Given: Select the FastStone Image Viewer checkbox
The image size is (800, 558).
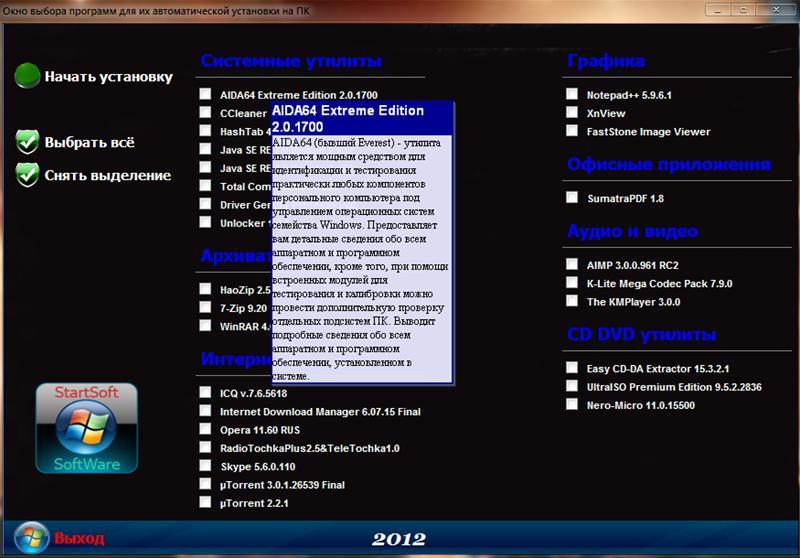Looking at the screenshot, I should click(x=572, y=131).
